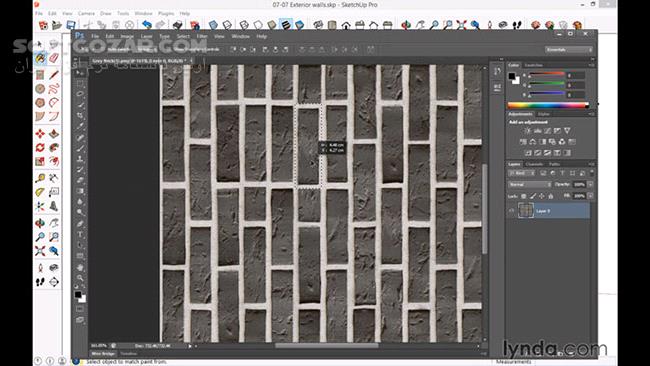Screen dimensions: 650x366
Task: Select SketchUp Tape Measure tool
Action: [x=40, y=178]
